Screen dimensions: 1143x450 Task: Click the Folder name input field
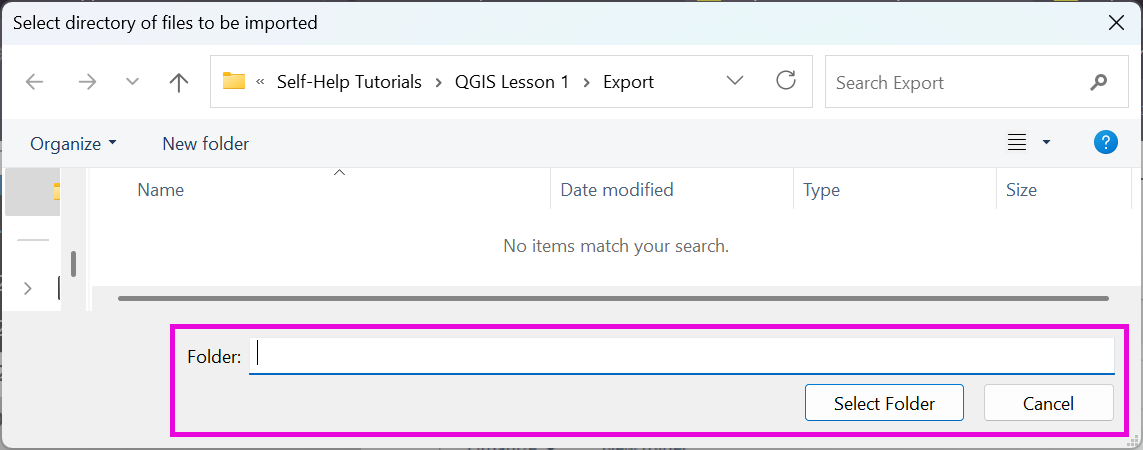680,355
